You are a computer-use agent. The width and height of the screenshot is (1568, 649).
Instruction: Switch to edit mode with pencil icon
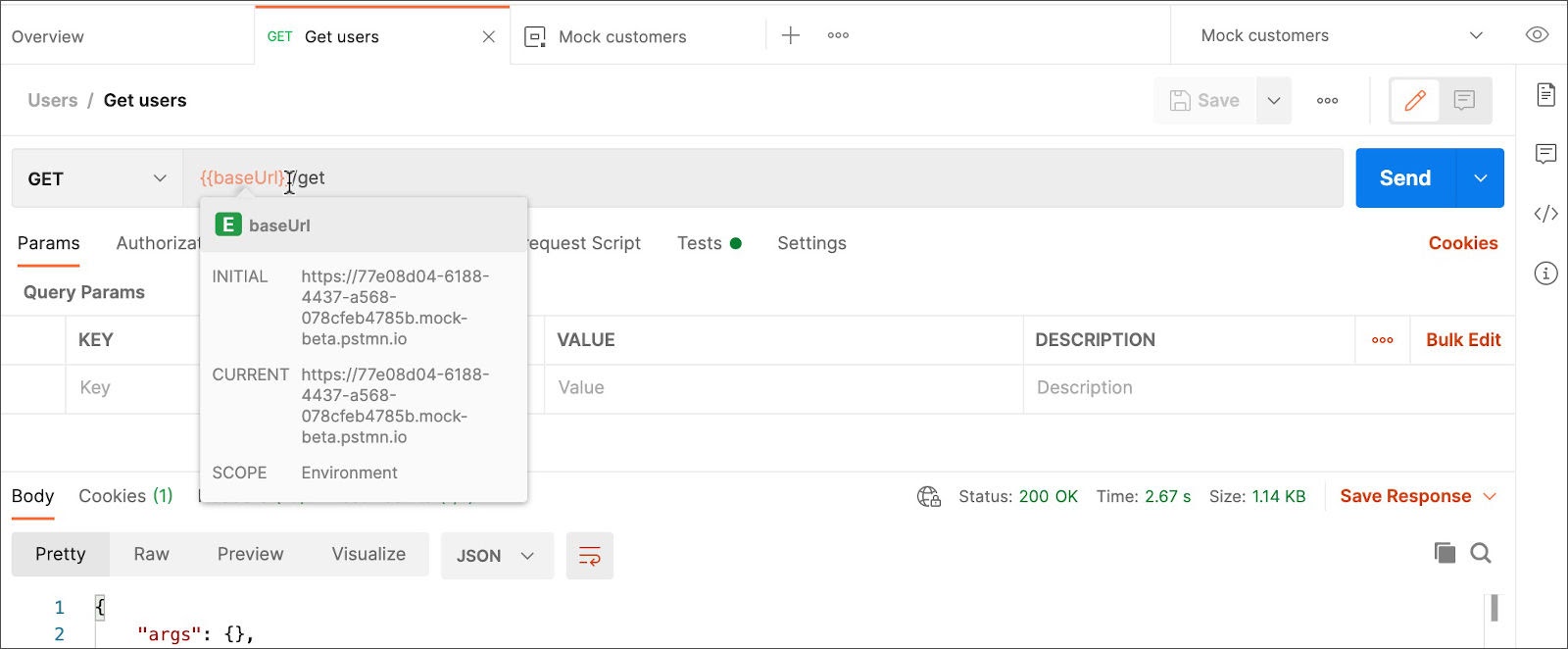tap(1414, 100)
